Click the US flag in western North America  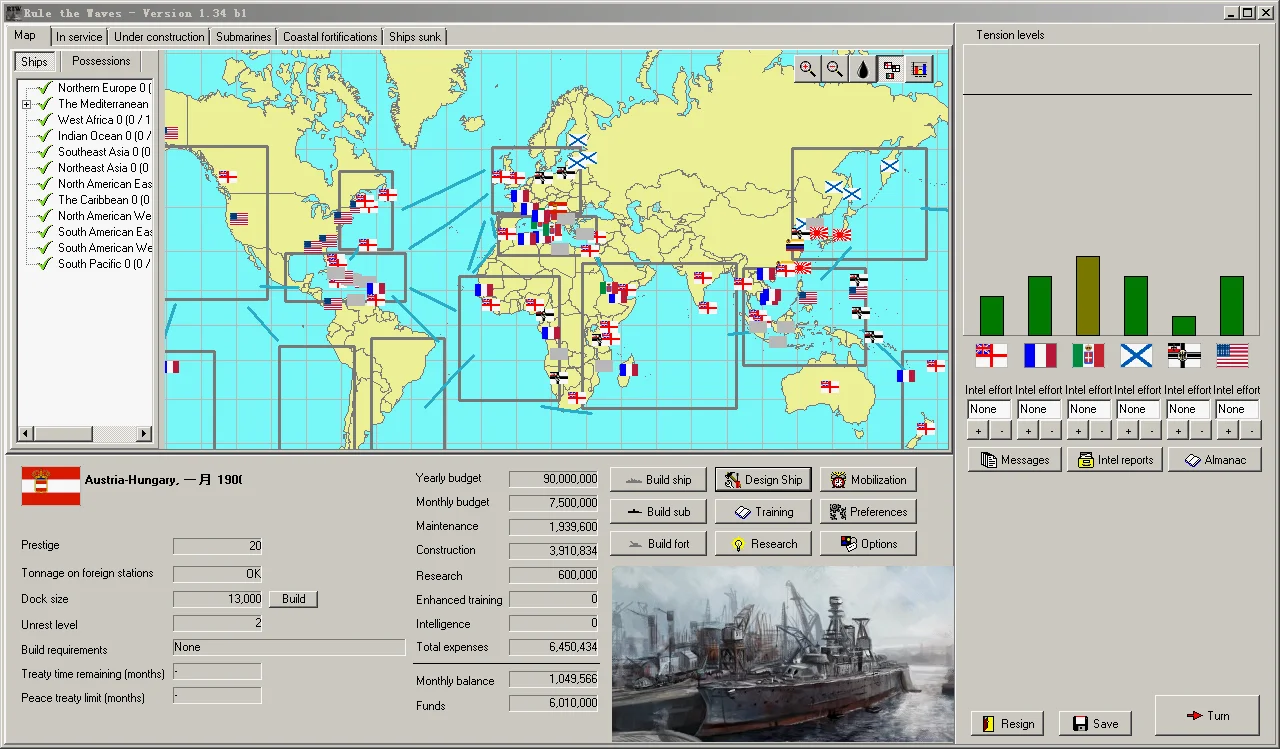pos(238,218)
